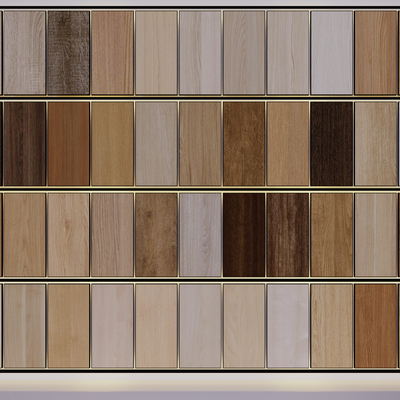Select the dark weathered gray-brown wood swatch in the top row
Viewport: 400px width, 400px height.
click(x=69, y=53)
